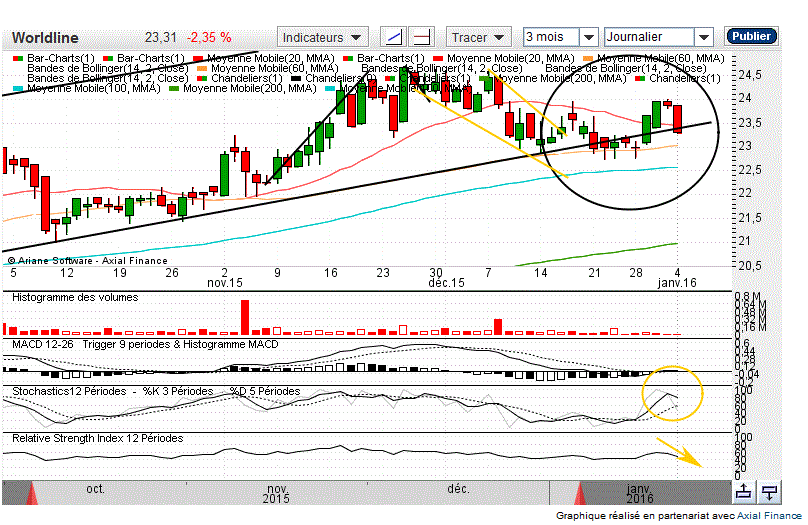Image resolution: width=808 pixels, height=525 pixels.
Task: Click the Relative Strength Index 12 Périodes label
Action: point(97,438)
